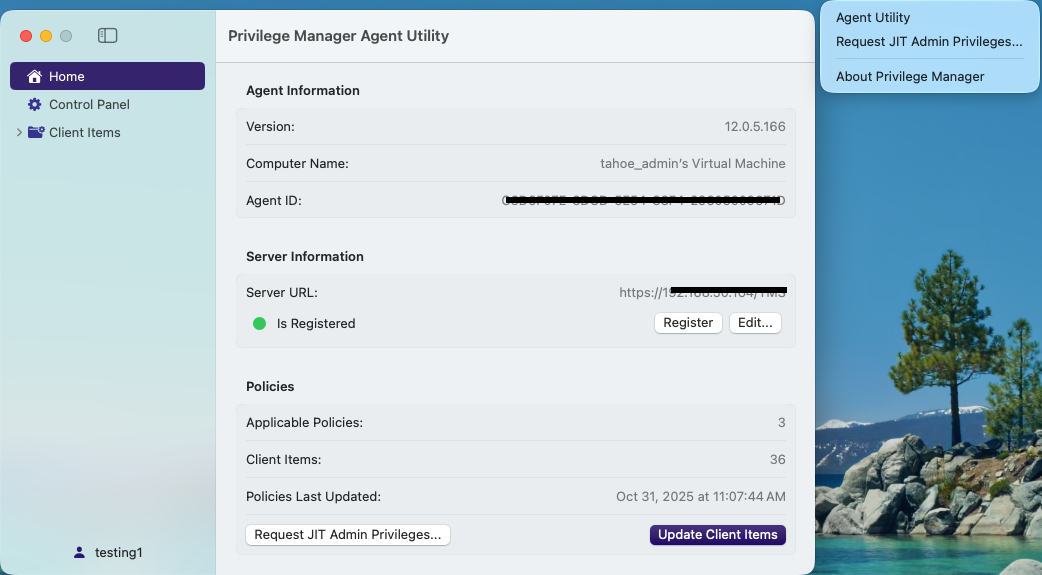The height and width of the screenshot is (575, 1042).
Task: Click the Home house icon
Action: (x=35, y=77)
